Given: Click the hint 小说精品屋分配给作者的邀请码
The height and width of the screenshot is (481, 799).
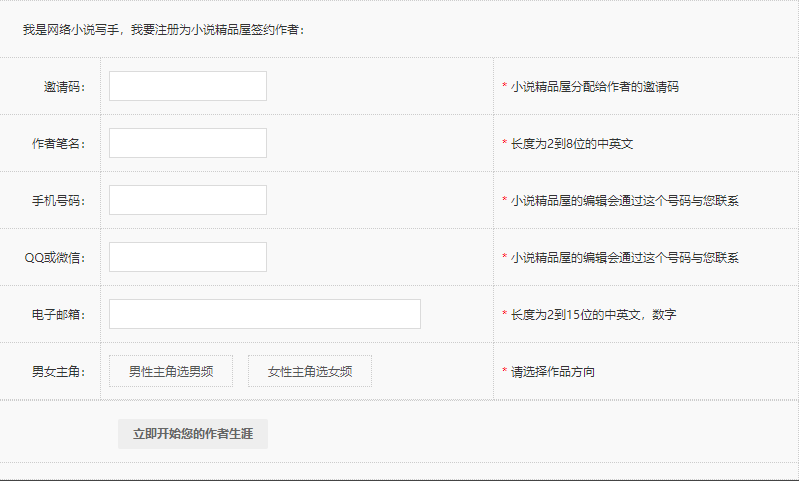Looking at the screenshot, I should pyautogui.click(x=594, y=87).
